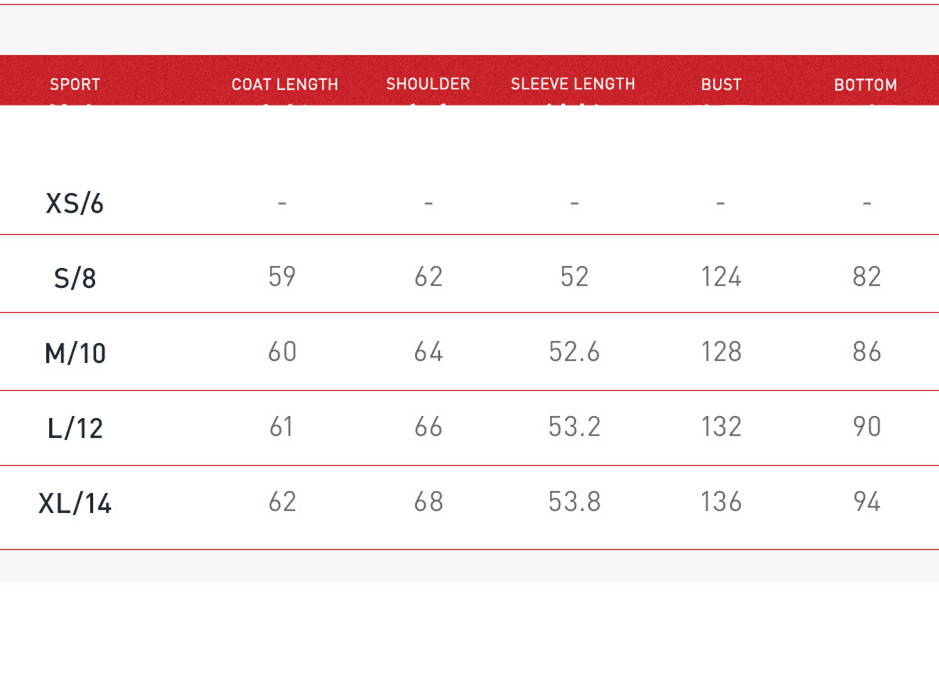Click the XS/6 coat length dash
This screenshot has width=939, height=692.
click(x=282, y=203)
